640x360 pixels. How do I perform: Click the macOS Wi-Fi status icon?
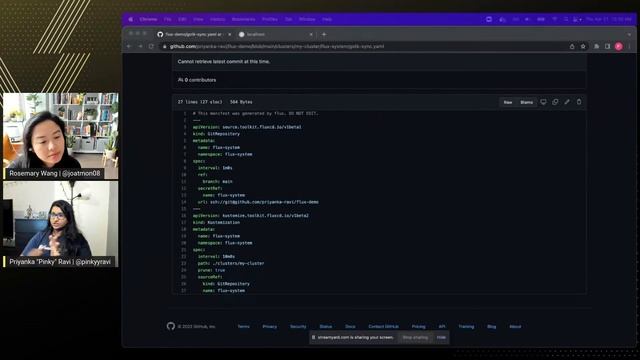pos(554,19)
